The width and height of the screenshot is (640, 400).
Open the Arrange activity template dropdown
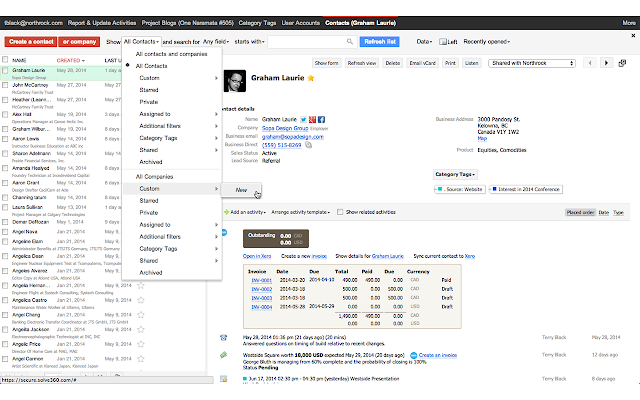point(300,212)
